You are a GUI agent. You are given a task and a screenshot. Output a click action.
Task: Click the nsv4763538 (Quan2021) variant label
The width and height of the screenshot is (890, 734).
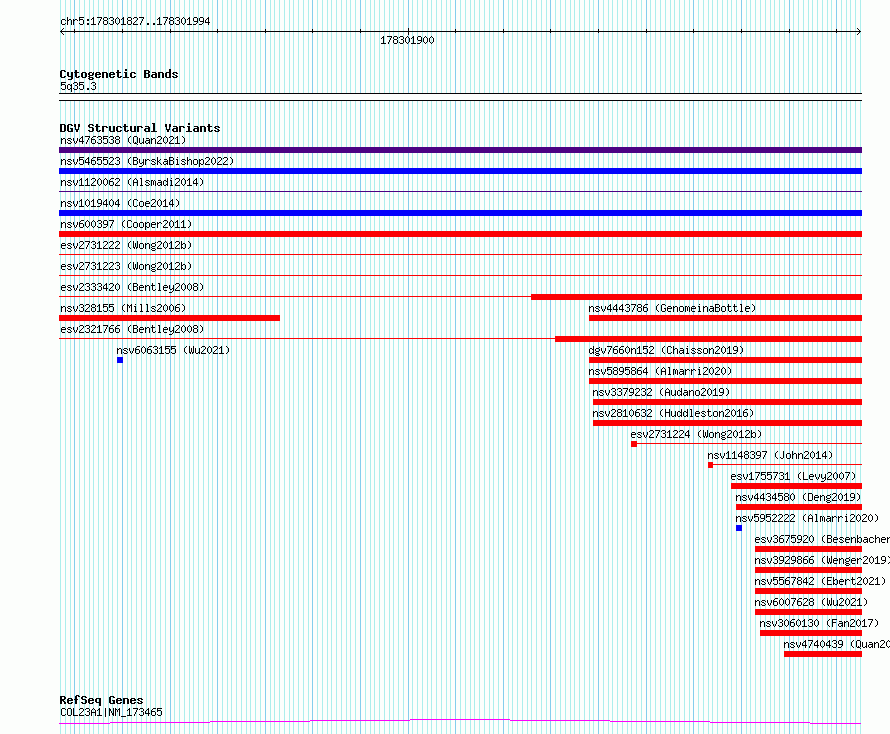(x=123, y=140)
